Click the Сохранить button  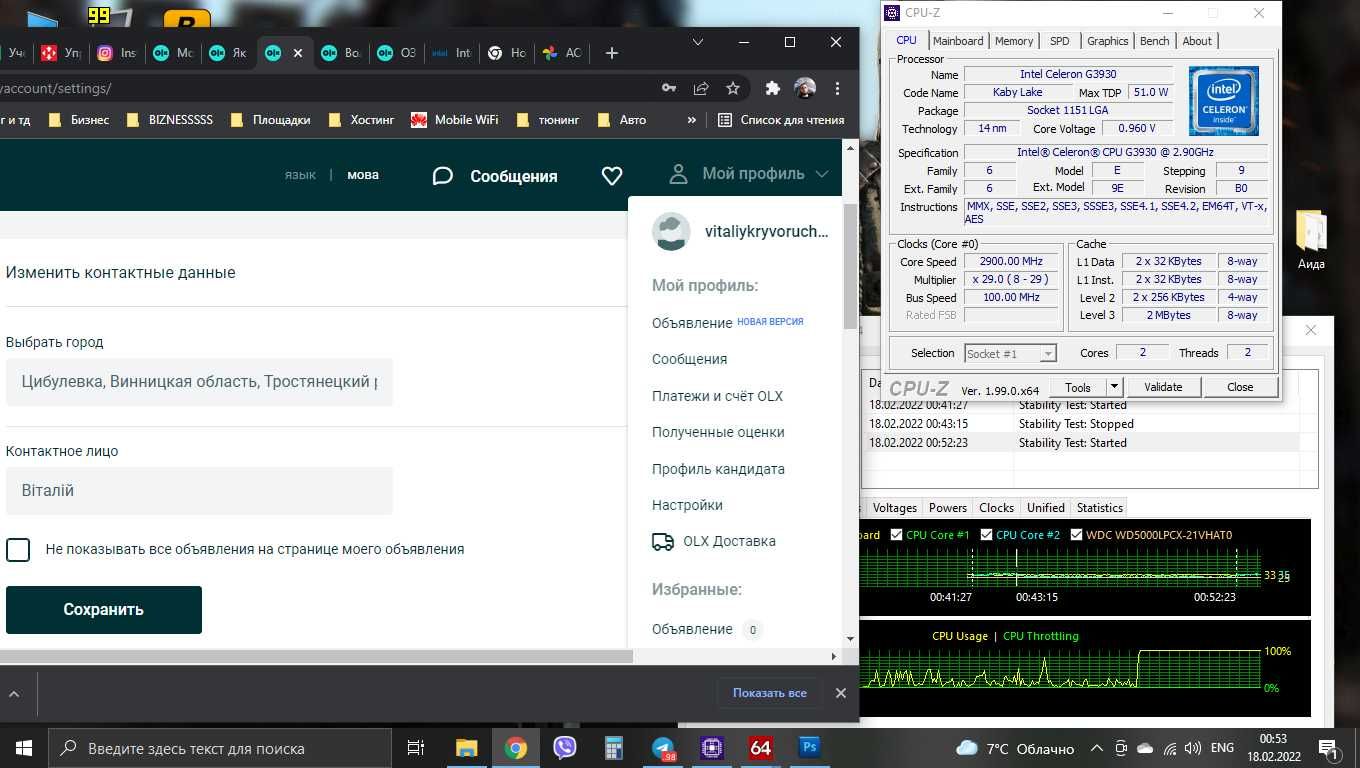pos(104,610)
